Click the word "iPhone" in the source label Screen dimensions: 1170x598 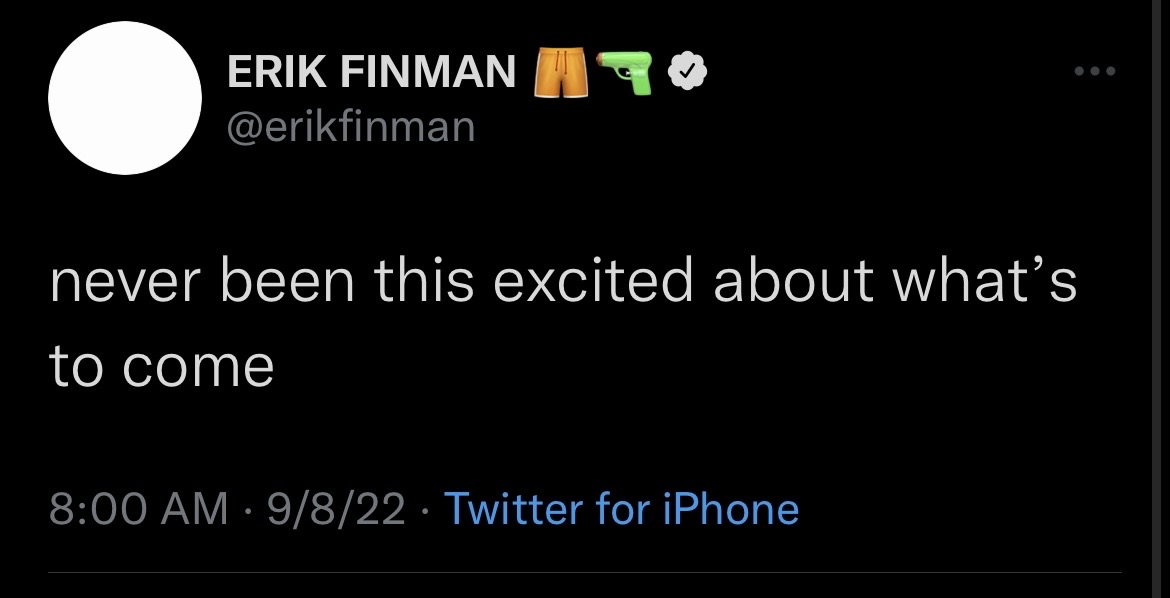(x=731, y=509)
